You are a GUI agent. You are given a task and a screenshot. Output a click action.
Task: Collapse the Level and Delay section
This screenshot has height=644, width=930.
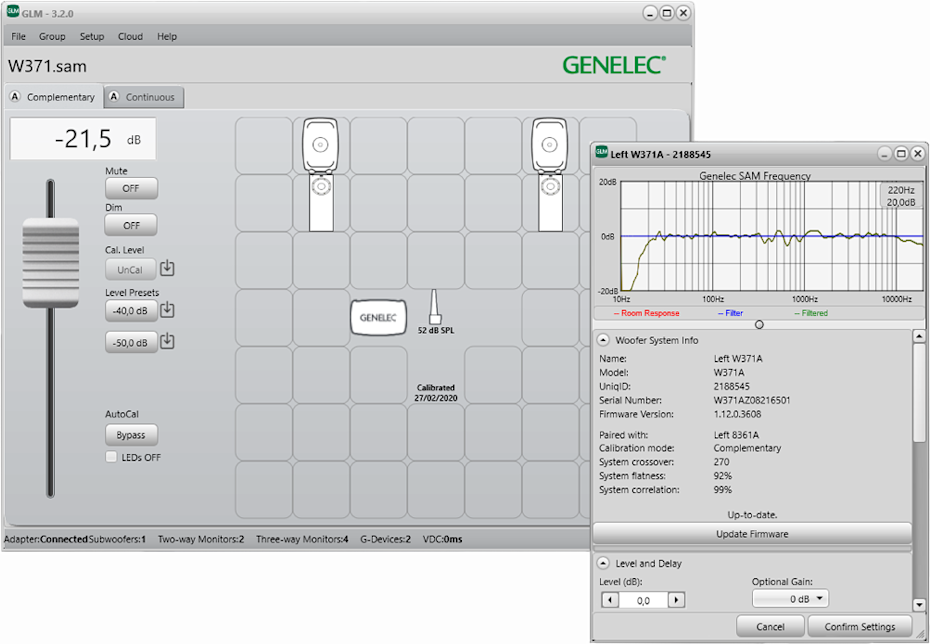(x=602, y=562)
